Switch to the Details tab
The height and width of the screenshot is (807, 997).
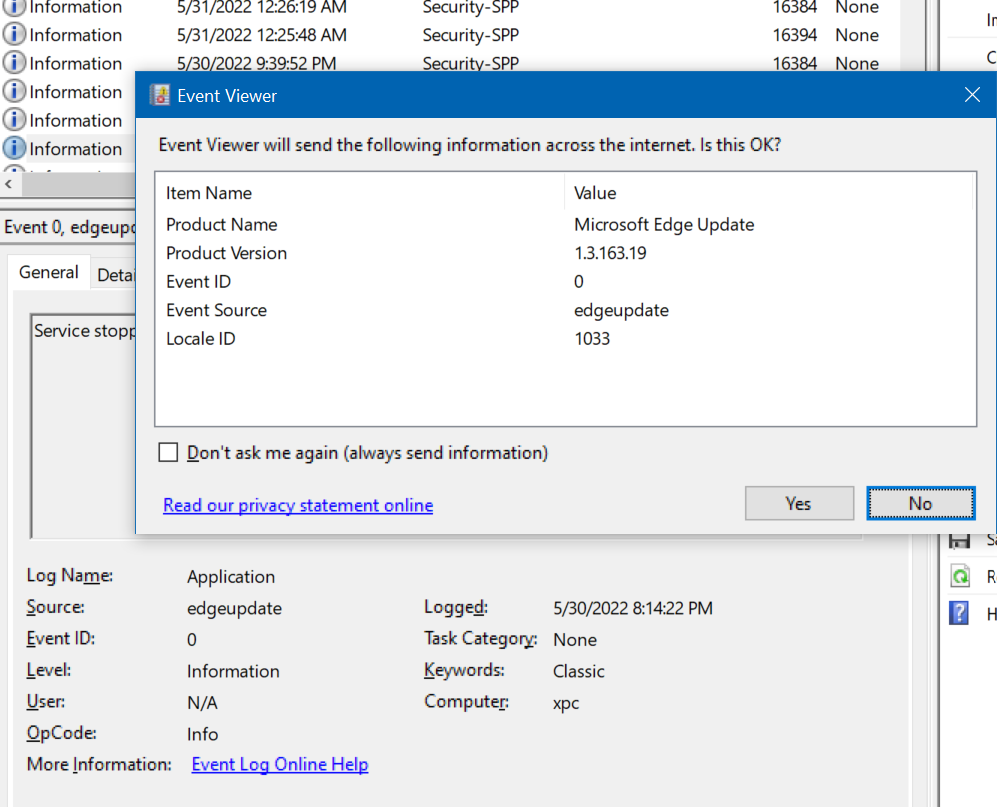115,275
